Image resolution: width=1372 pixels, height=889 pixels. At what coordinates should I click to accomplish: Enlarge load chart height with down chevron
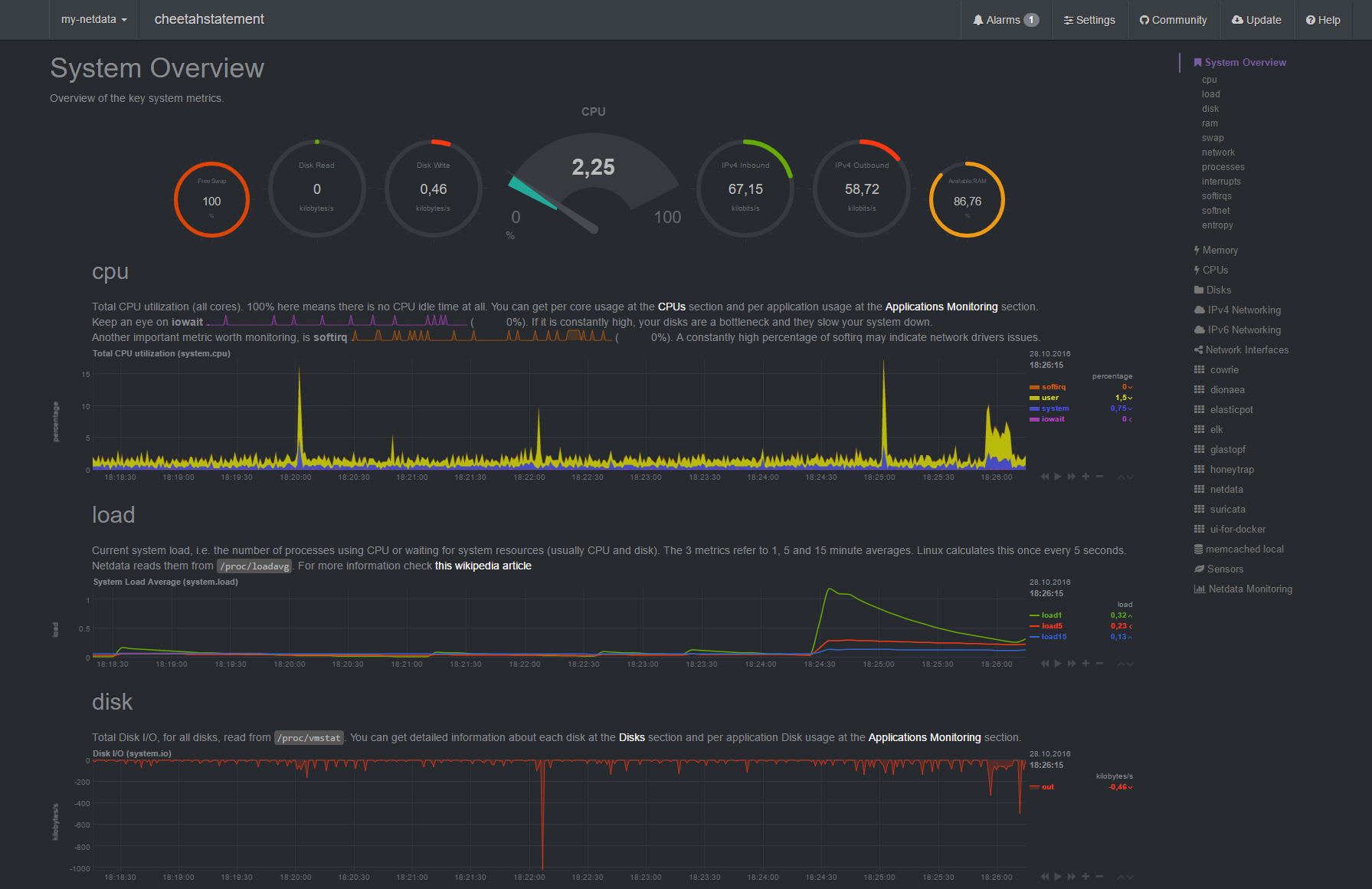pos(1130,664)
